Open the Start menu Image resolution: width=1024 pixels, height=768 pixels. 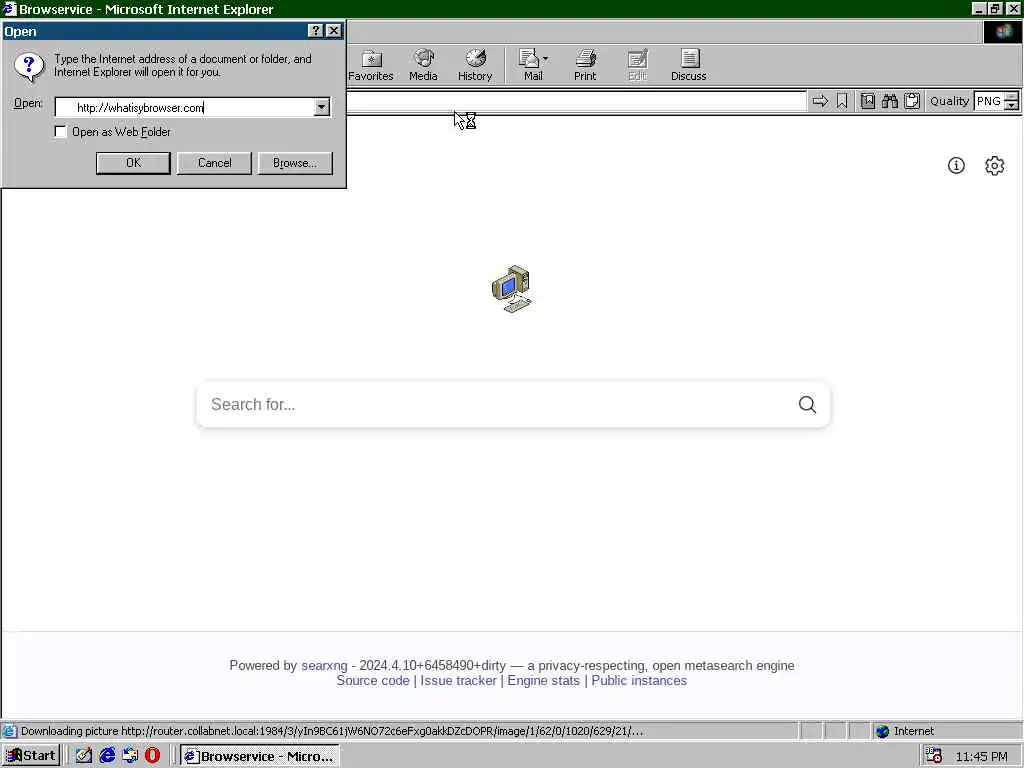(31, 756)
